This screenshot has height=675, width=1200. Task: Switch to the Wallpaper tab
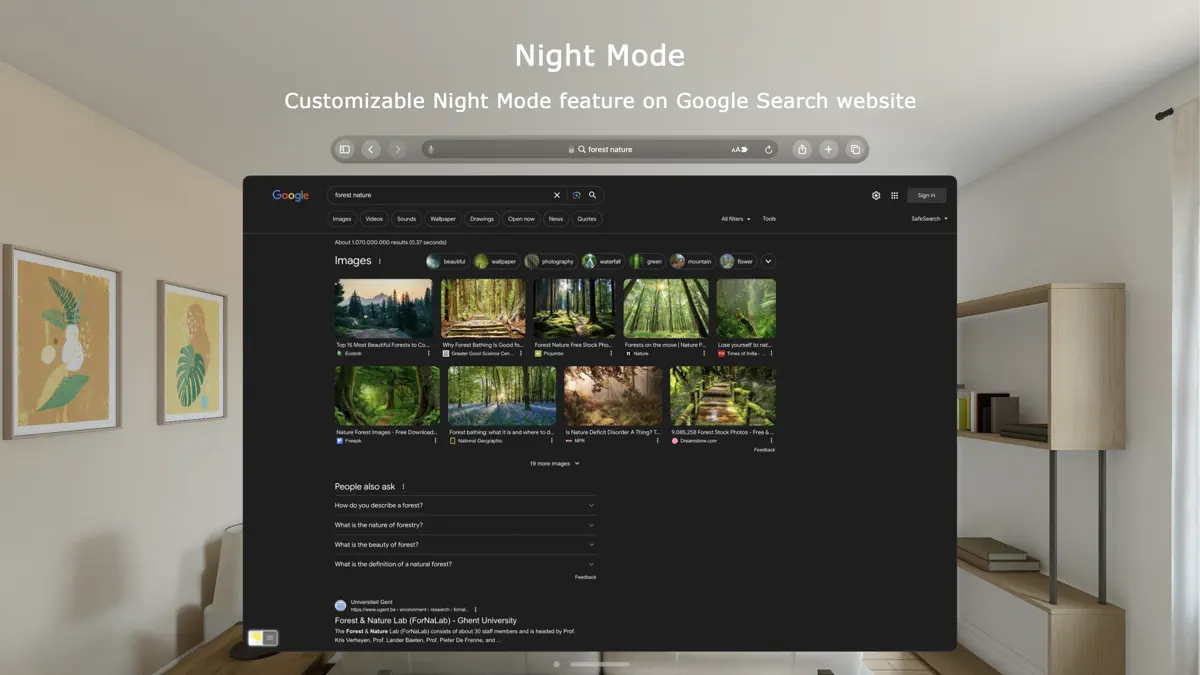tap(442, 218)
